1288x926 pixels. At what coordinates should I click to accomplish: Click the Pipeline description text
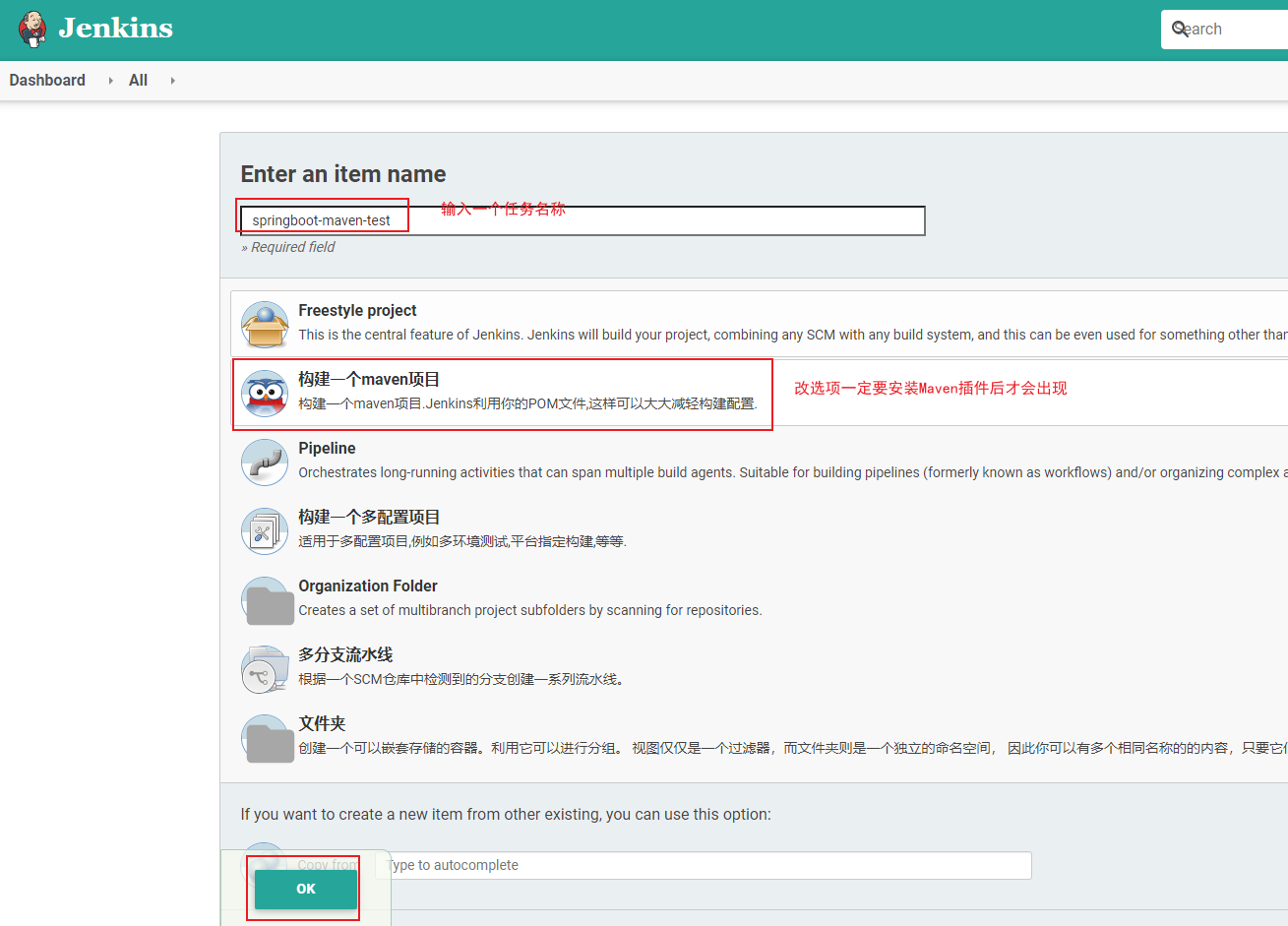793,472
